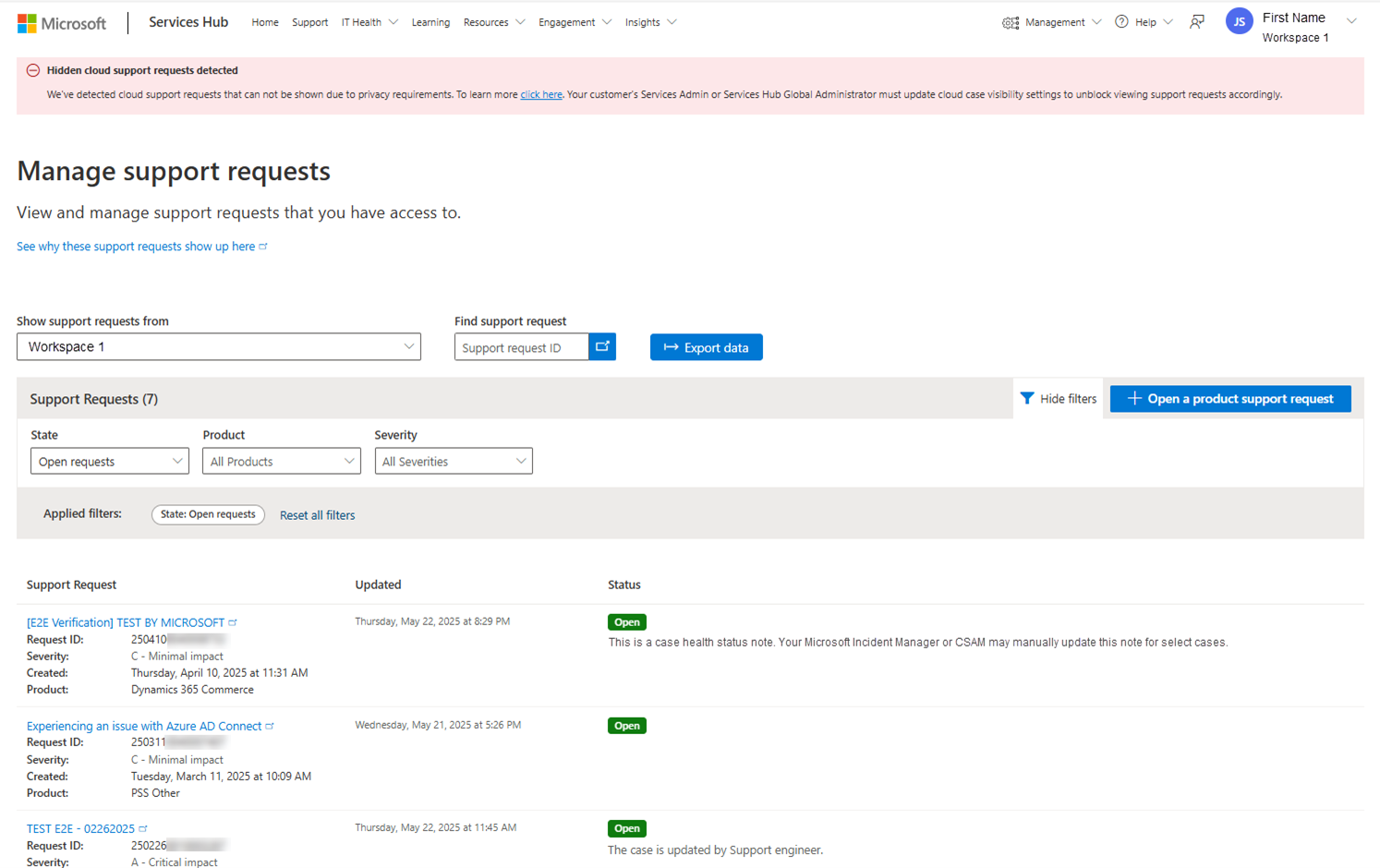Click Thursday, May 22, 2025 at 8:29 PM

[x=432, y=621]
